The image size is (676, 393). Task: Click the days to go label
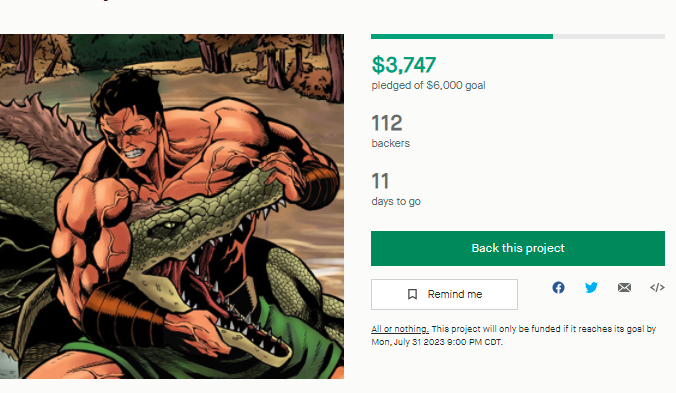(x=396, y=201)
